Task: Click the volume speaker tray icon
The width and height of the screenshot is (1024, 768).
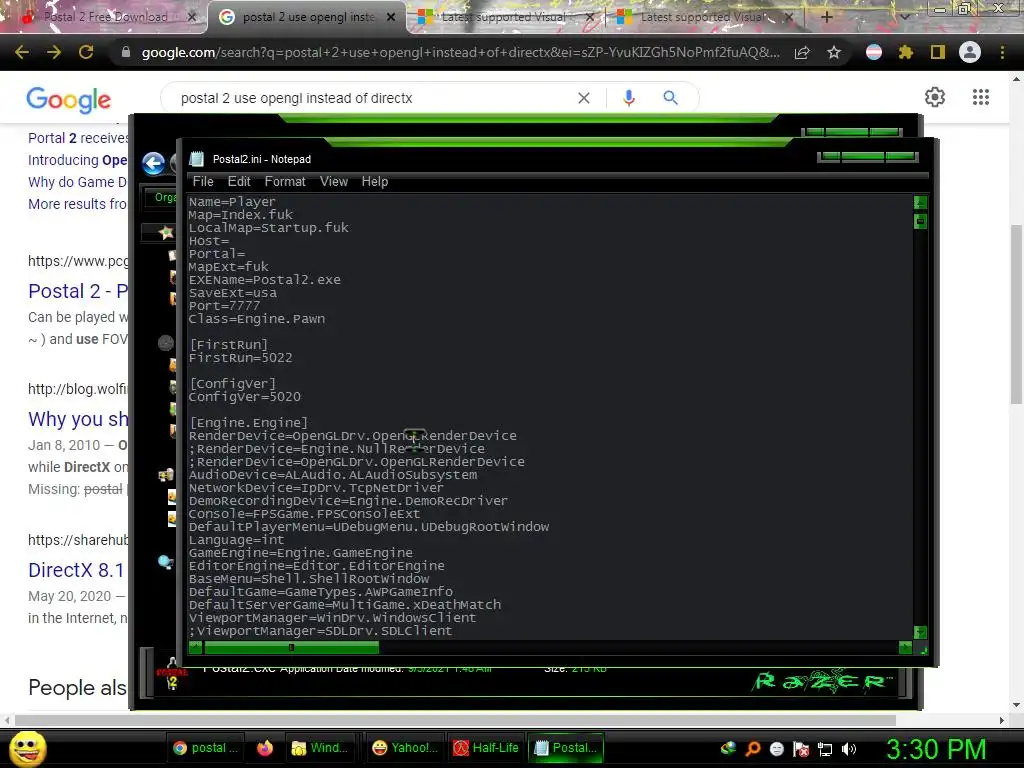Action: pos(848,749)
